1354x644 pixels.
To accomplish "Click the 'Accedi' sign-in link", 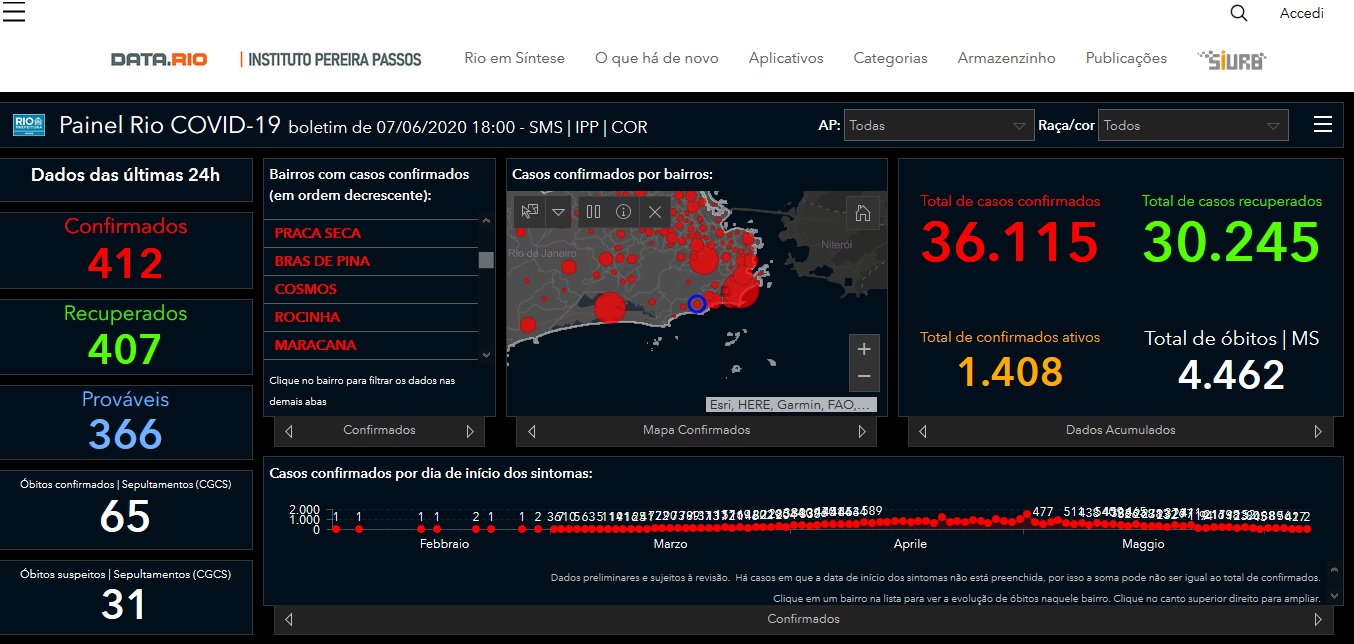I will pos(1301,13).
